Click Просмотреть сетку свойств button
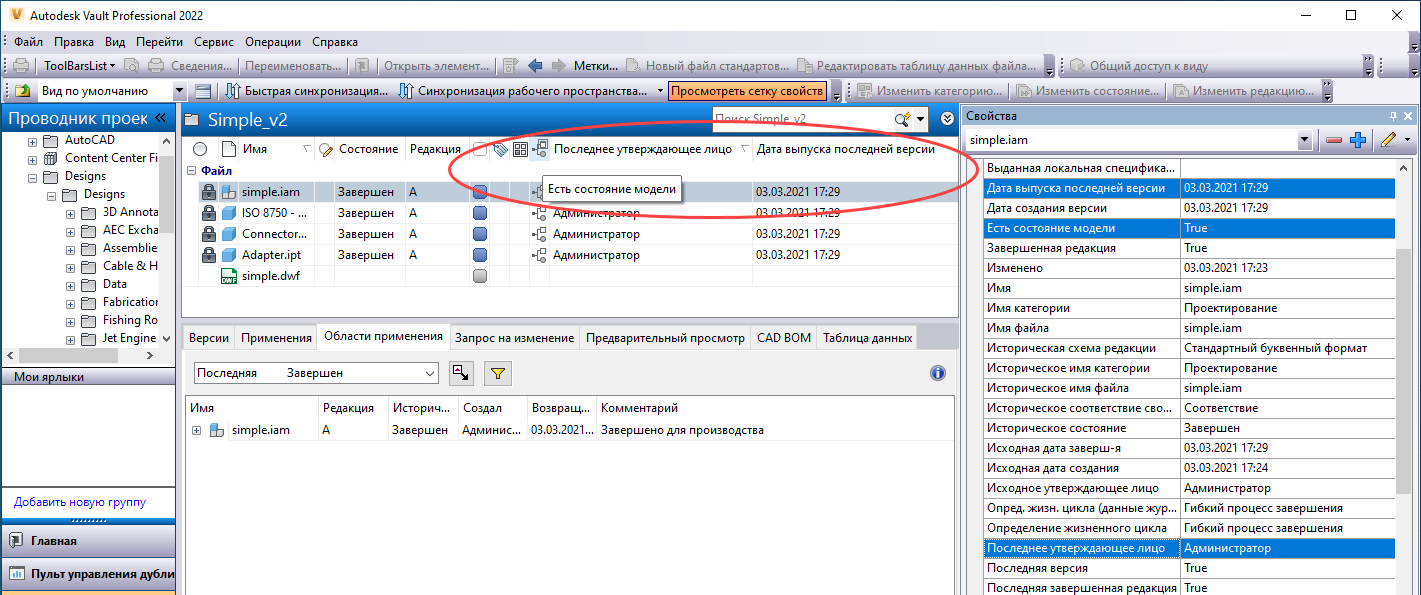The image size is (1421, 595). [x=748, y=91]
